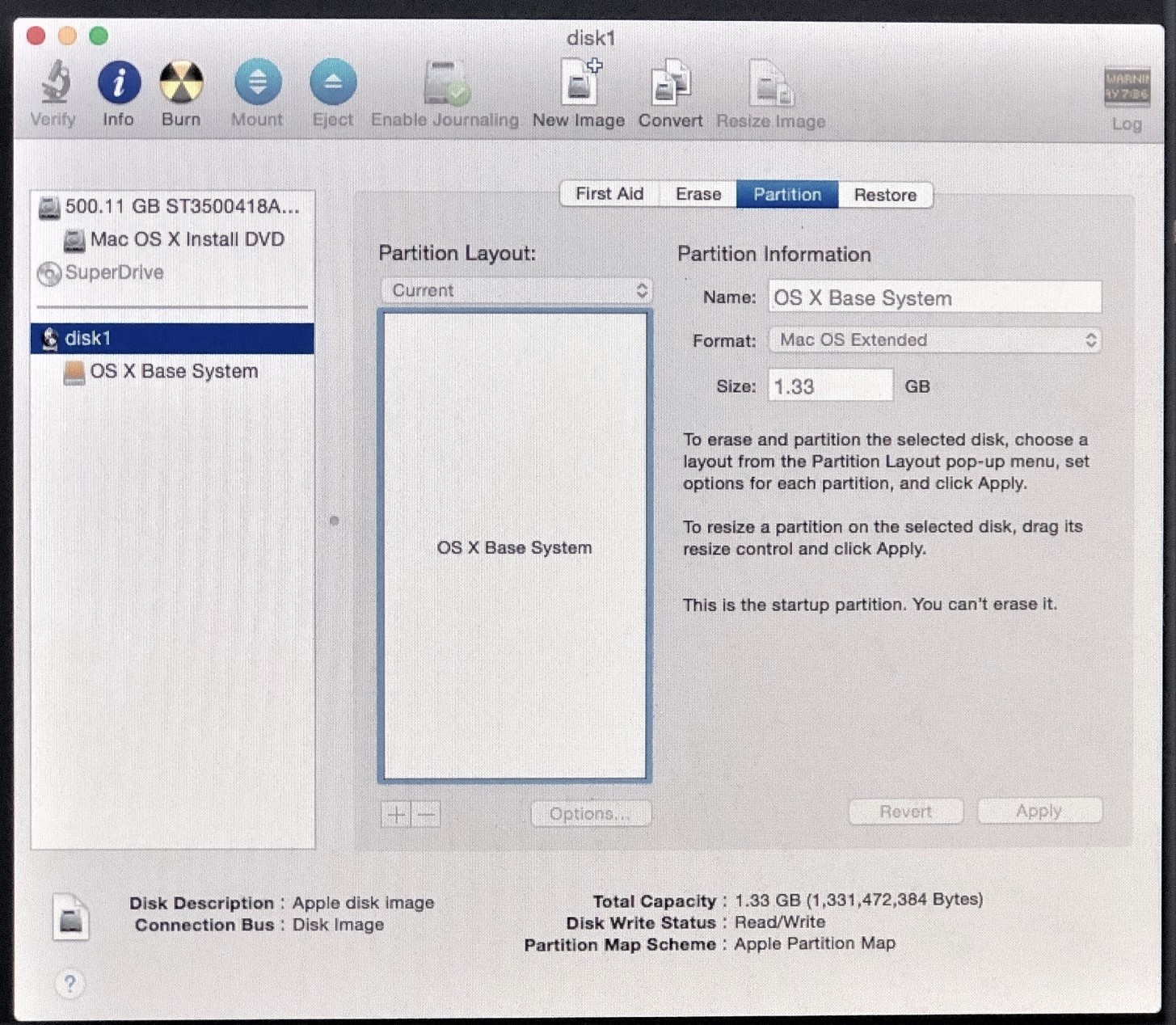Open the Partition Layout Current dropdown
Viewport: 1176px width, 1025px height.
516,290
